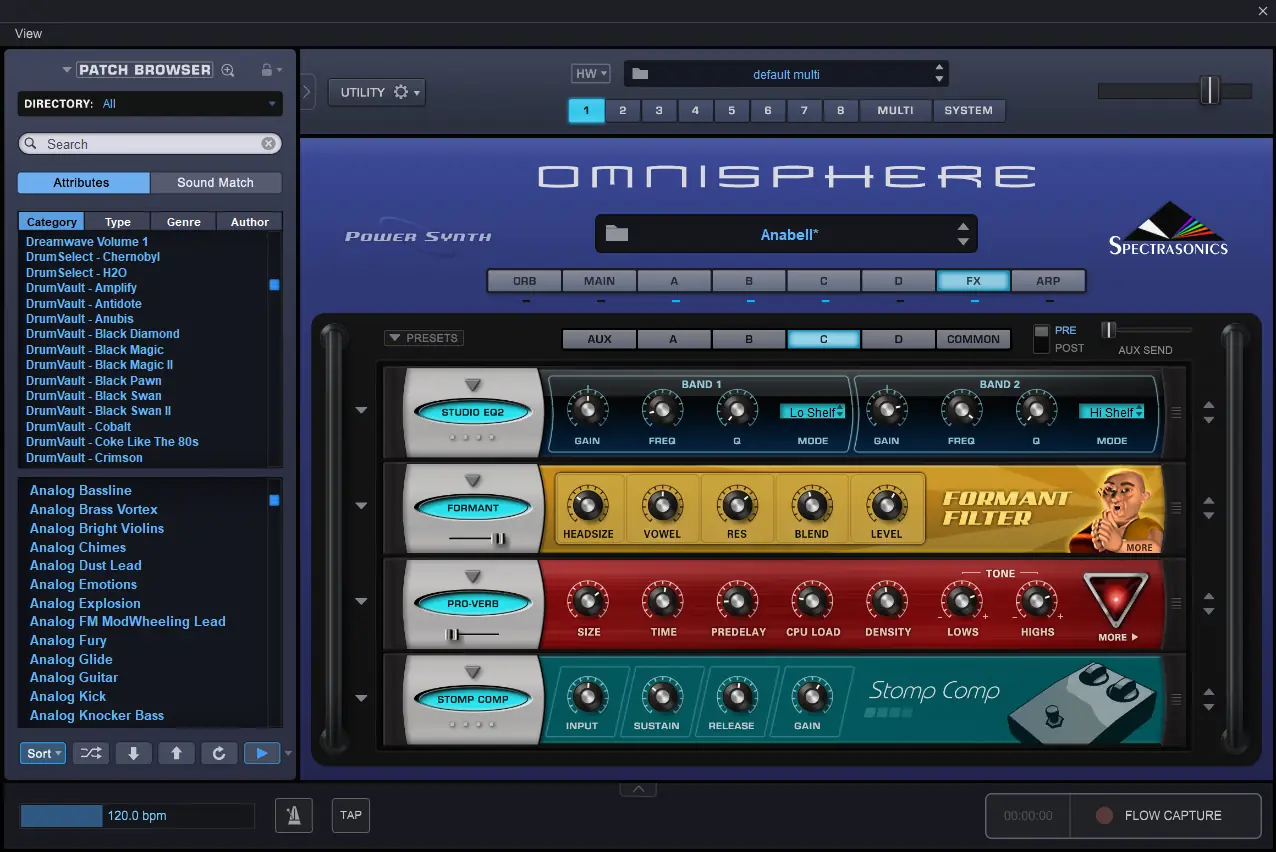The image size is (1276, 852).
Task: Click the Attributes button
Action: point(82,183)
